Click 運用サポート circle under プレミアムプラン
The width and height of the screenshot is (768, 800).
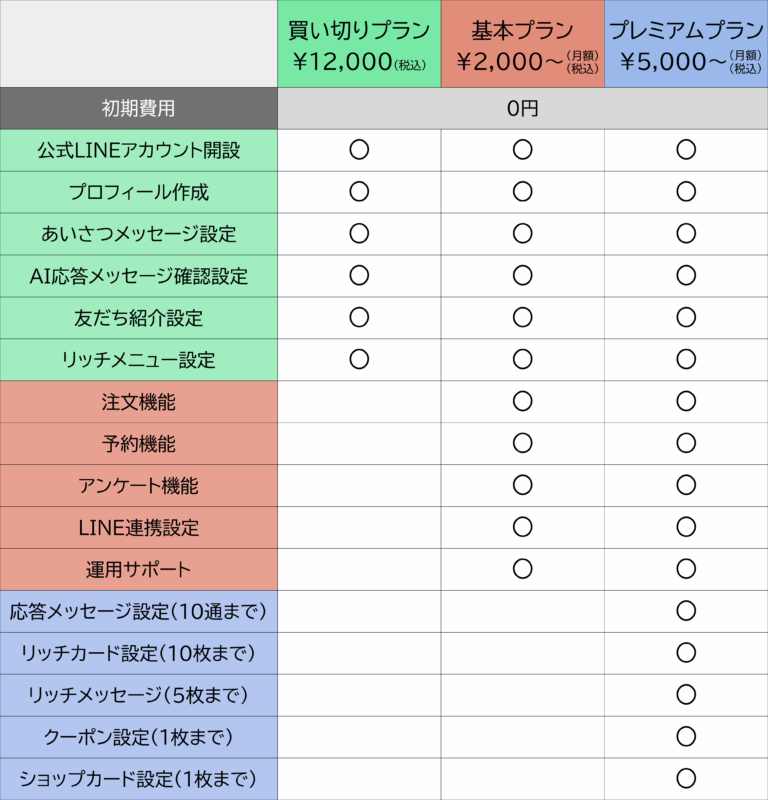click(686, 569)
